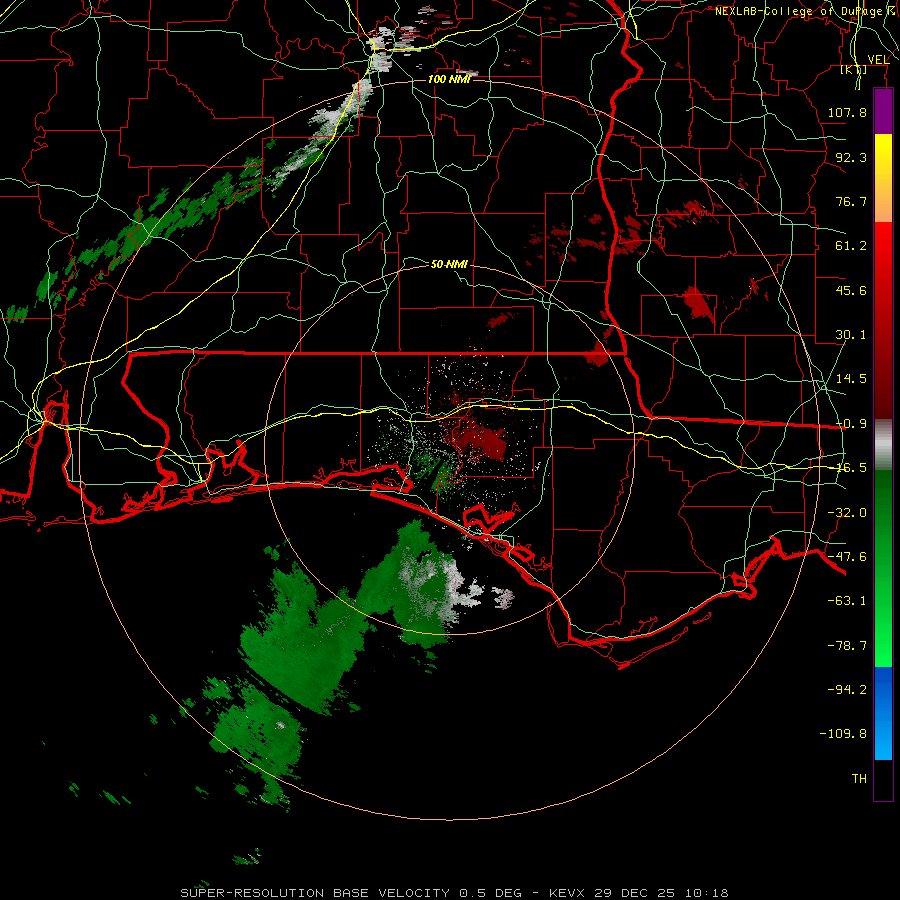This screenshot has height=900, width=900.
Task: Click the 14.5 velocity scale value
Action: click(x=851, y=378)
